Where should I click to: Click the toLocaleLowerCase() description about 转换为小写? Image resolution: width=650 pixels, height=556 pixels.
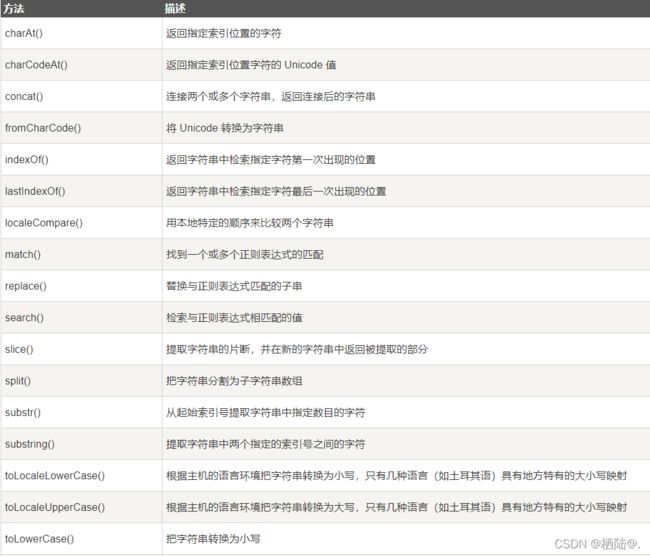point(396,476)
